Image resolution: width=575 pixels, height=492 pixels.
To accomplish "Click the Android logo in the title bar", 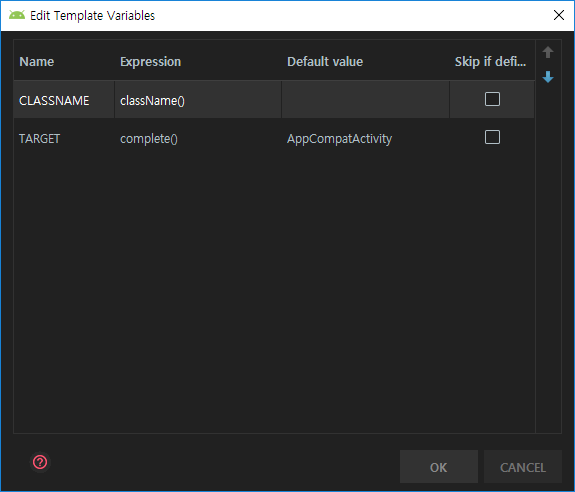I will [17, 15].
